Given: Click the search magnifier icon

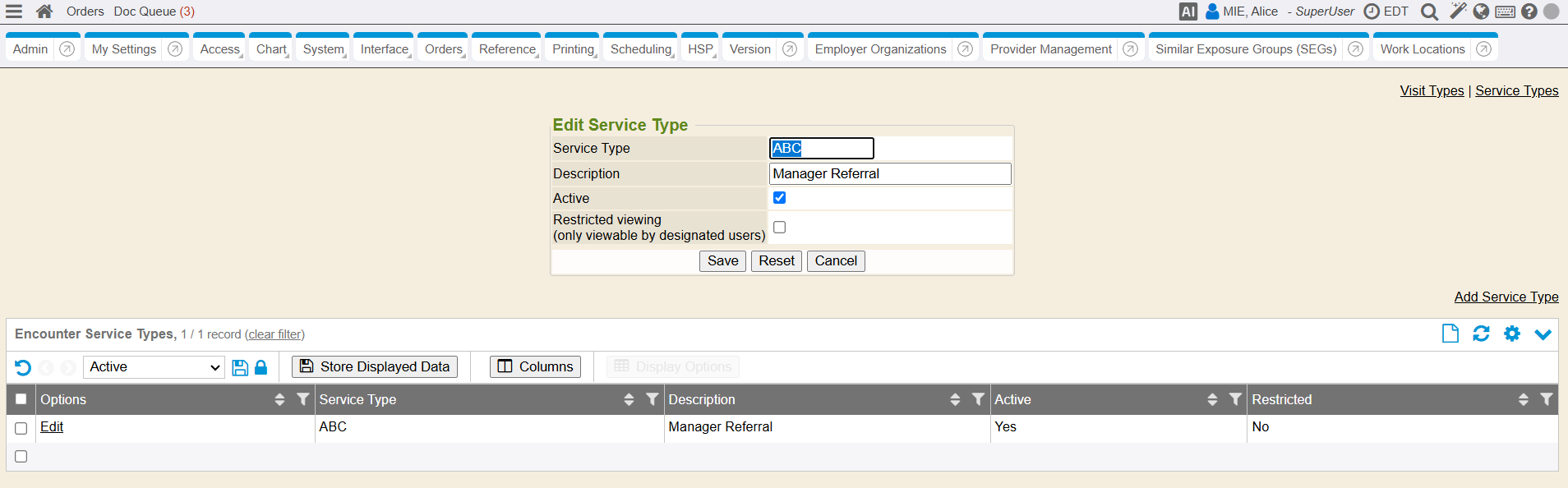Looking at the screenshot, I should (1430, 12).
